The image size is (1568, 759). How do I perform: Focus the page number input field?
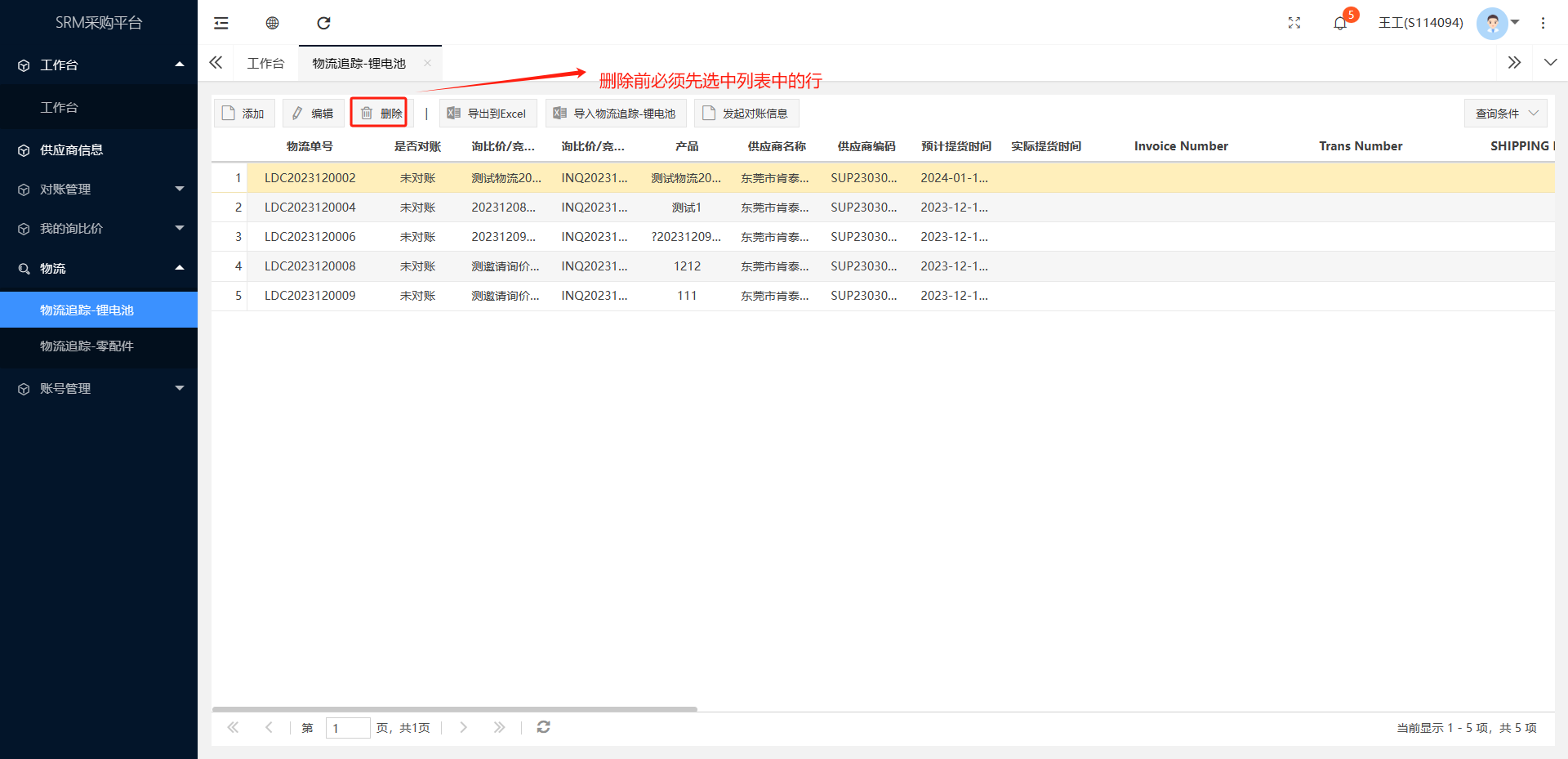(348, 728)
